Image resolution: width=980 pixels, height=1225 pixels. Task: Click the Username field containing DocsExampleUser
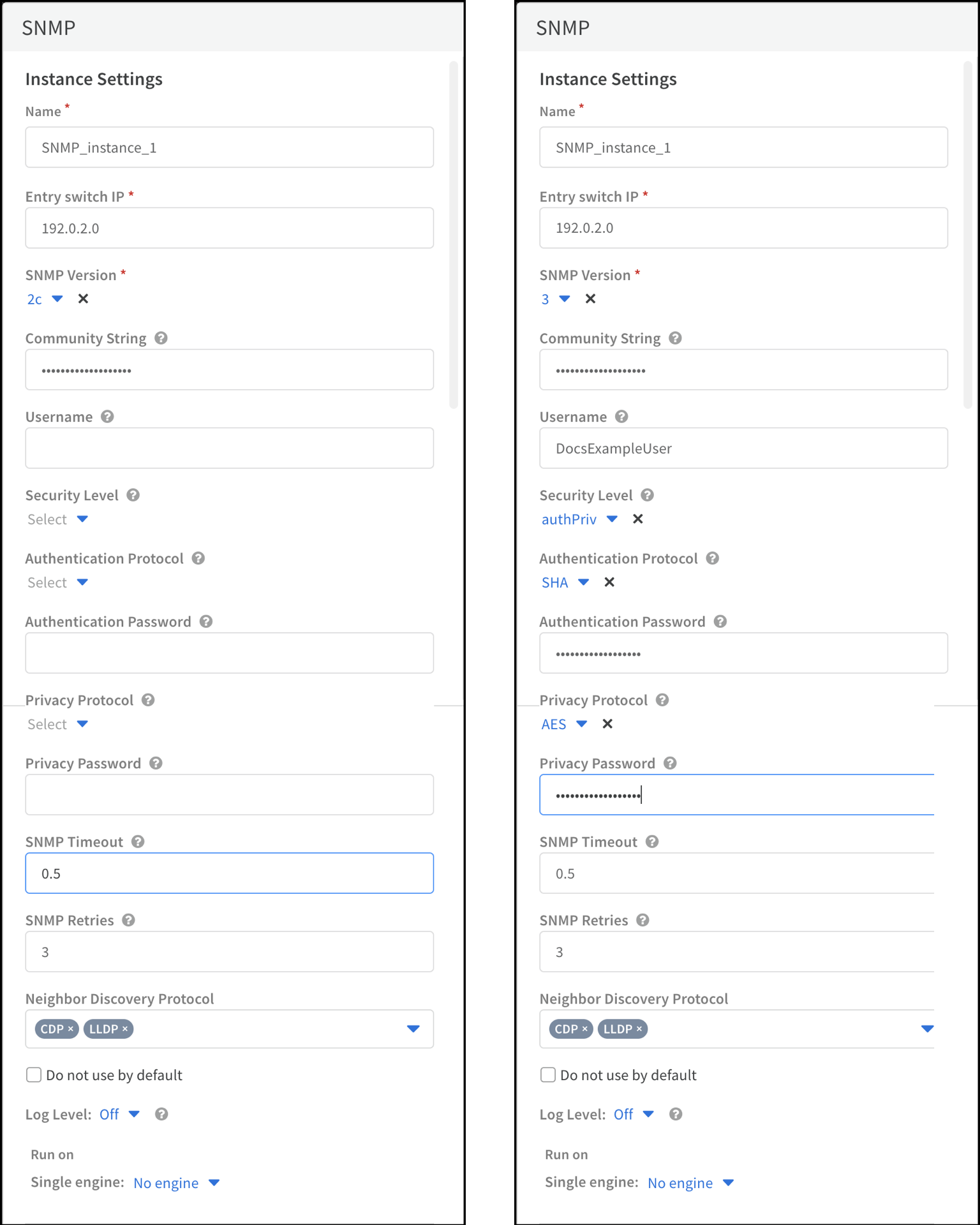click(x=743, y=449)
